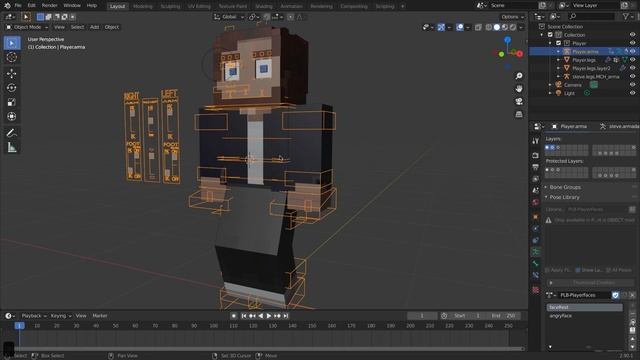
Task: Open the File menu
Action: click(18, 6)
